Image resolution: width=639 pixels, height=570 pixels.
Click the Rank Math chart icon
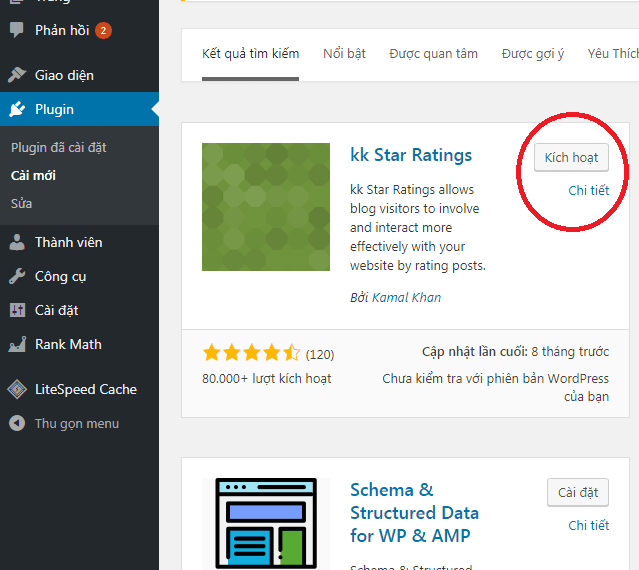click(x=17, y=345)
